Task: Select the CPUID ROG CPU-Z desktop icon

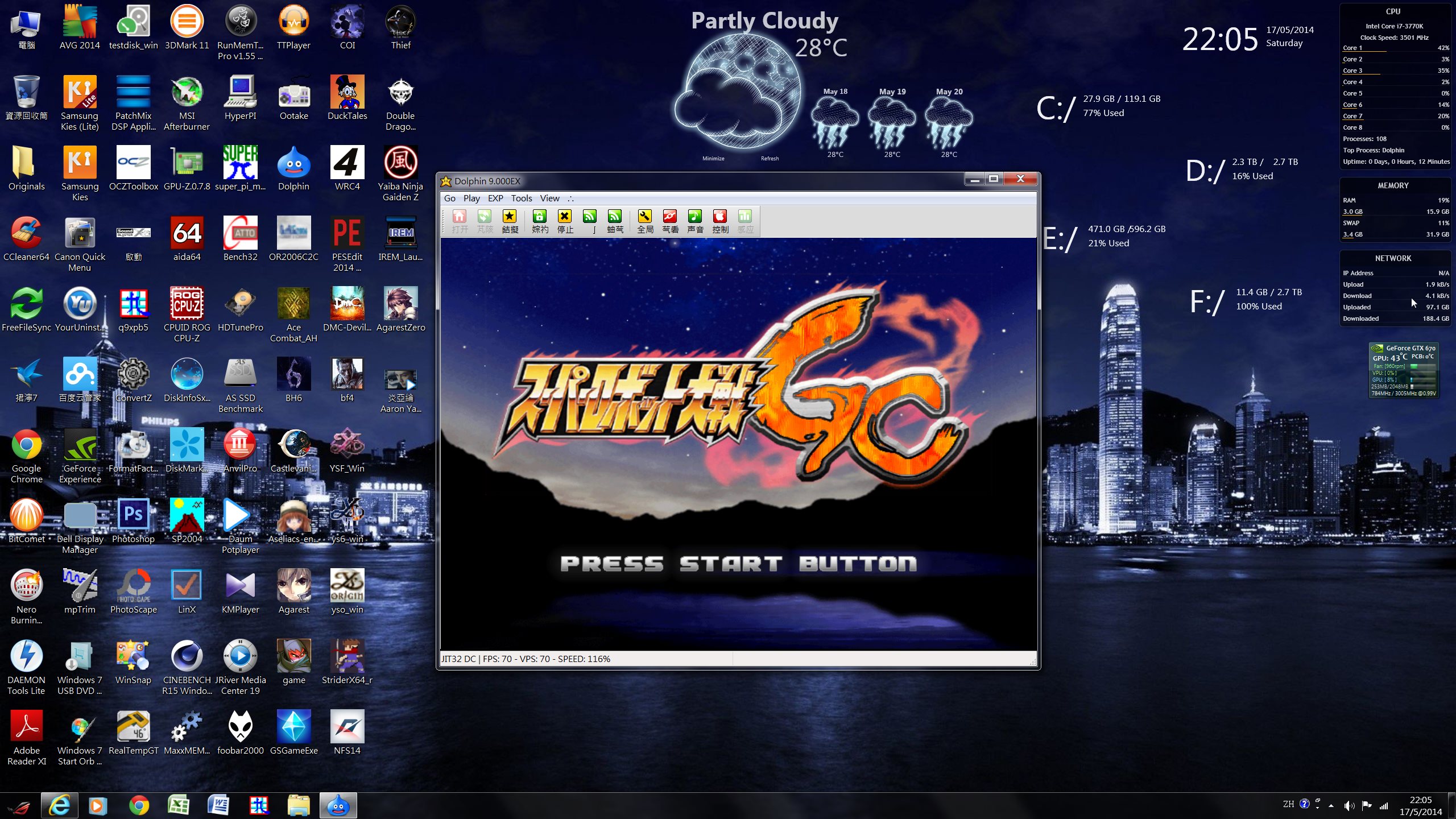Action: [187, 314]
